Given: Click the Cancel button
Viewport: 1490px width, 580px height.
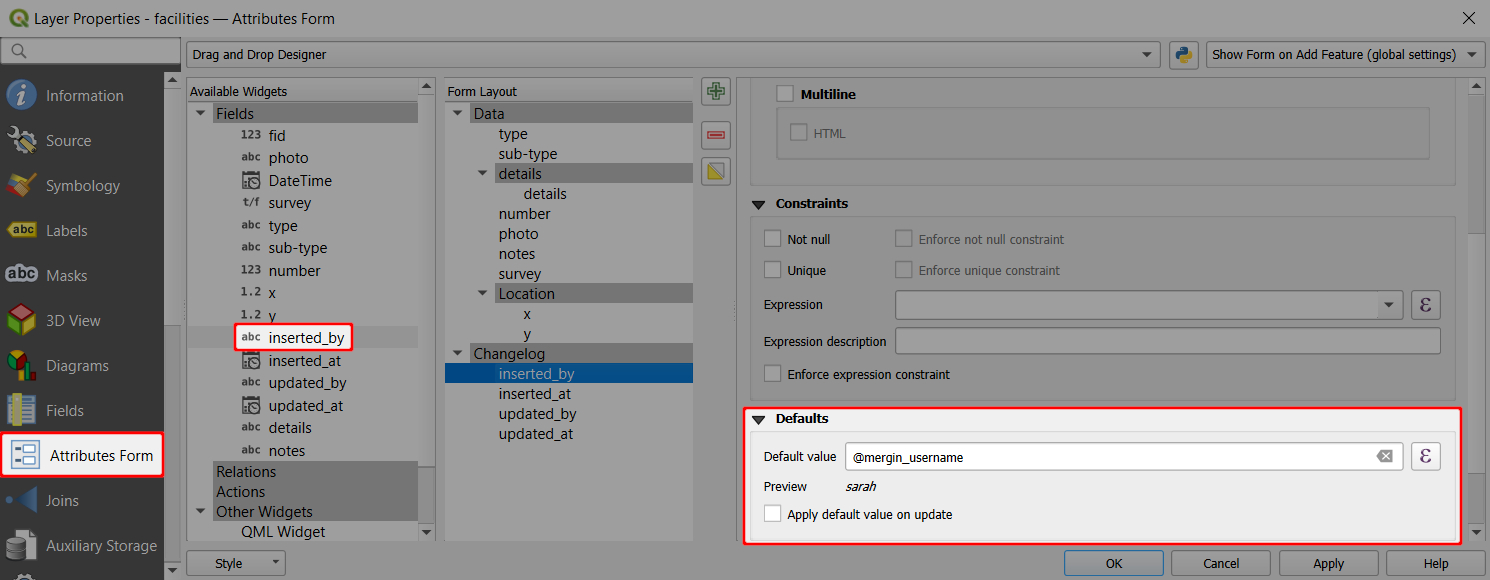Looking at the screenshot, I should pos(1221,564).
